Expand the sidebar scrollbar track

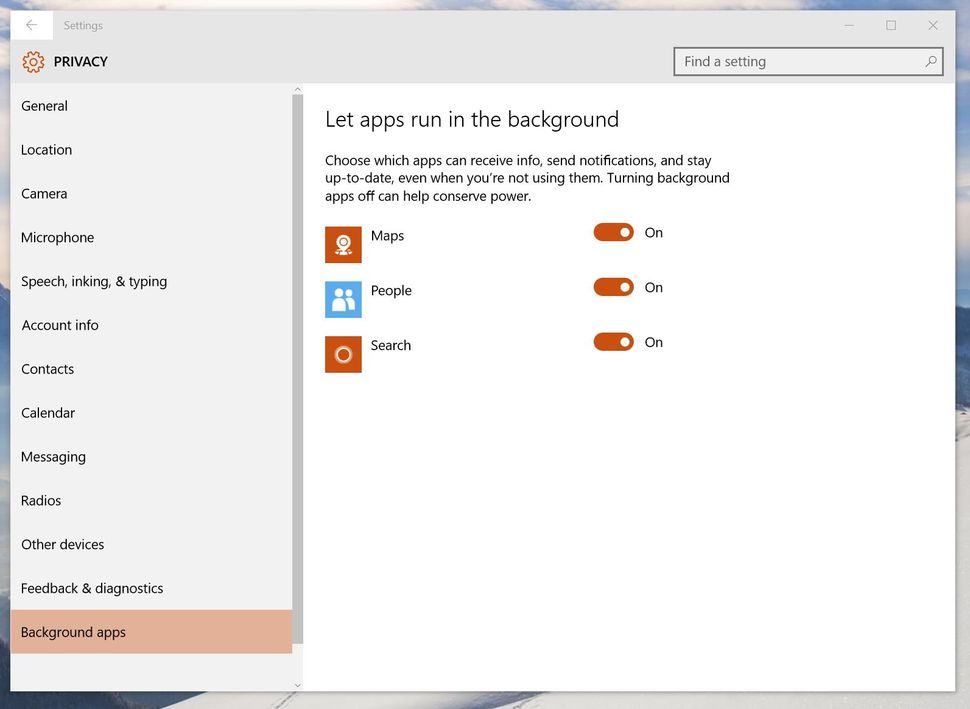tap(297, 400)
